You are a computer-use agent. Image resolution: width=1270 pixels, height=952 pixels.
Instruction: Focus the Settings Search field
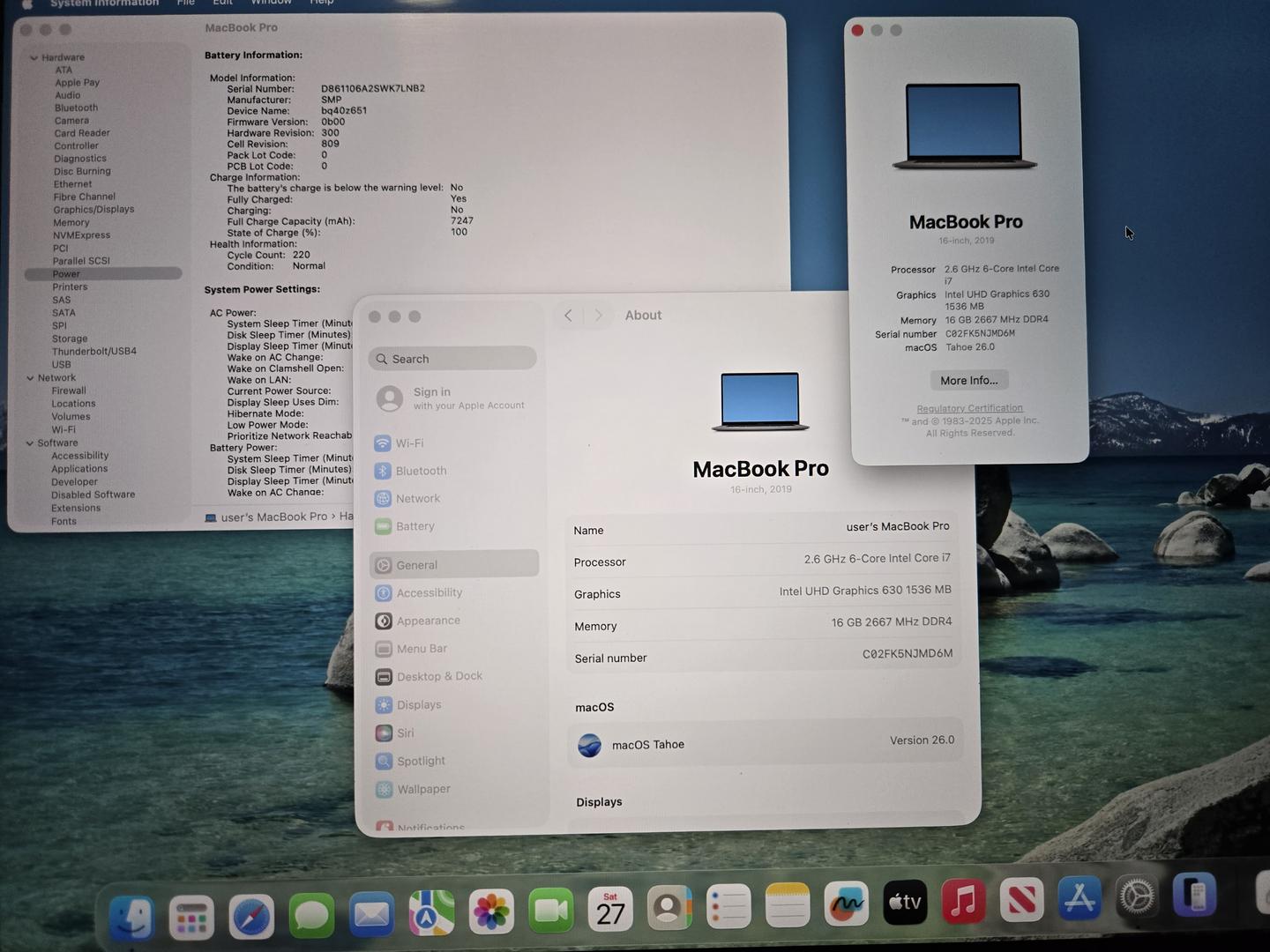(452, 359)
